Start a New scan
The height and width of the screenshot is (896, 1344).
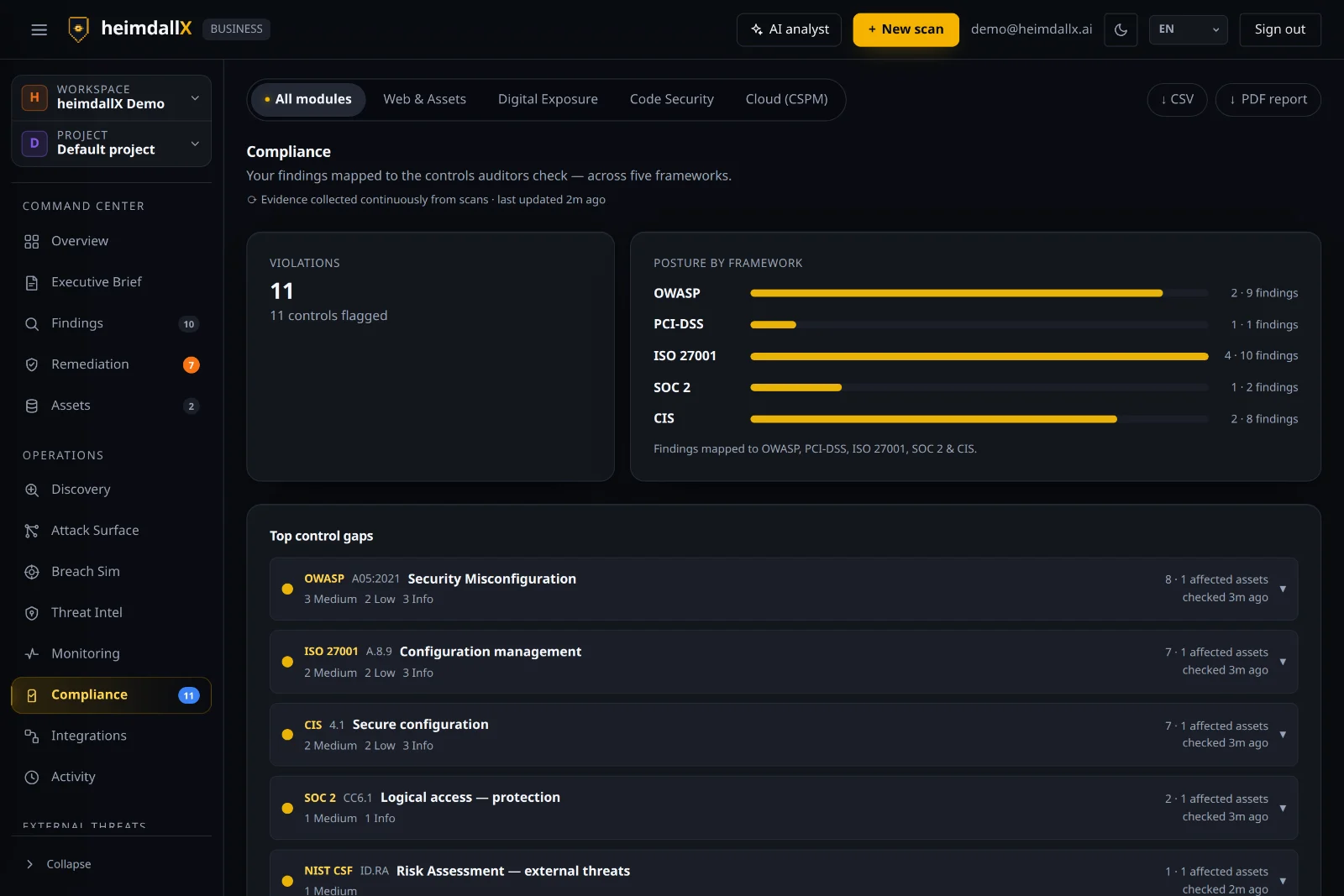[x=906, y=29]
